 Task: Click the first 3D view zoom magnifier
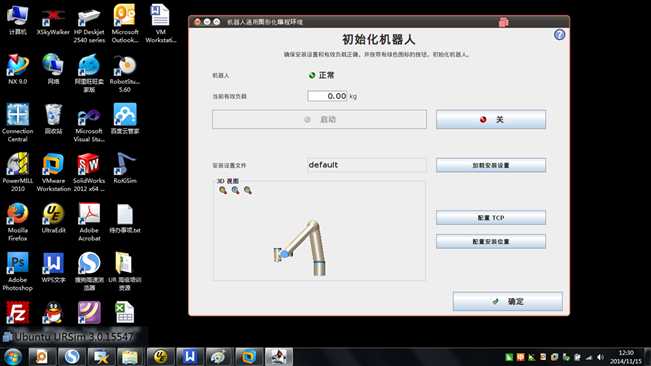click(x=223, y=190)
